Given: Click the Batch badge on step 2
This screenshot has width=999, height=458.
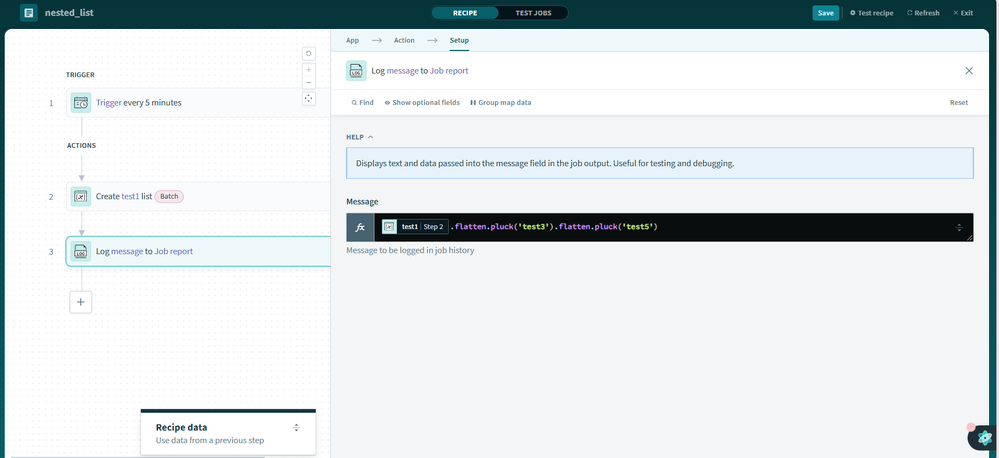Looking at the screenshot, I should [x=169, y=196].
